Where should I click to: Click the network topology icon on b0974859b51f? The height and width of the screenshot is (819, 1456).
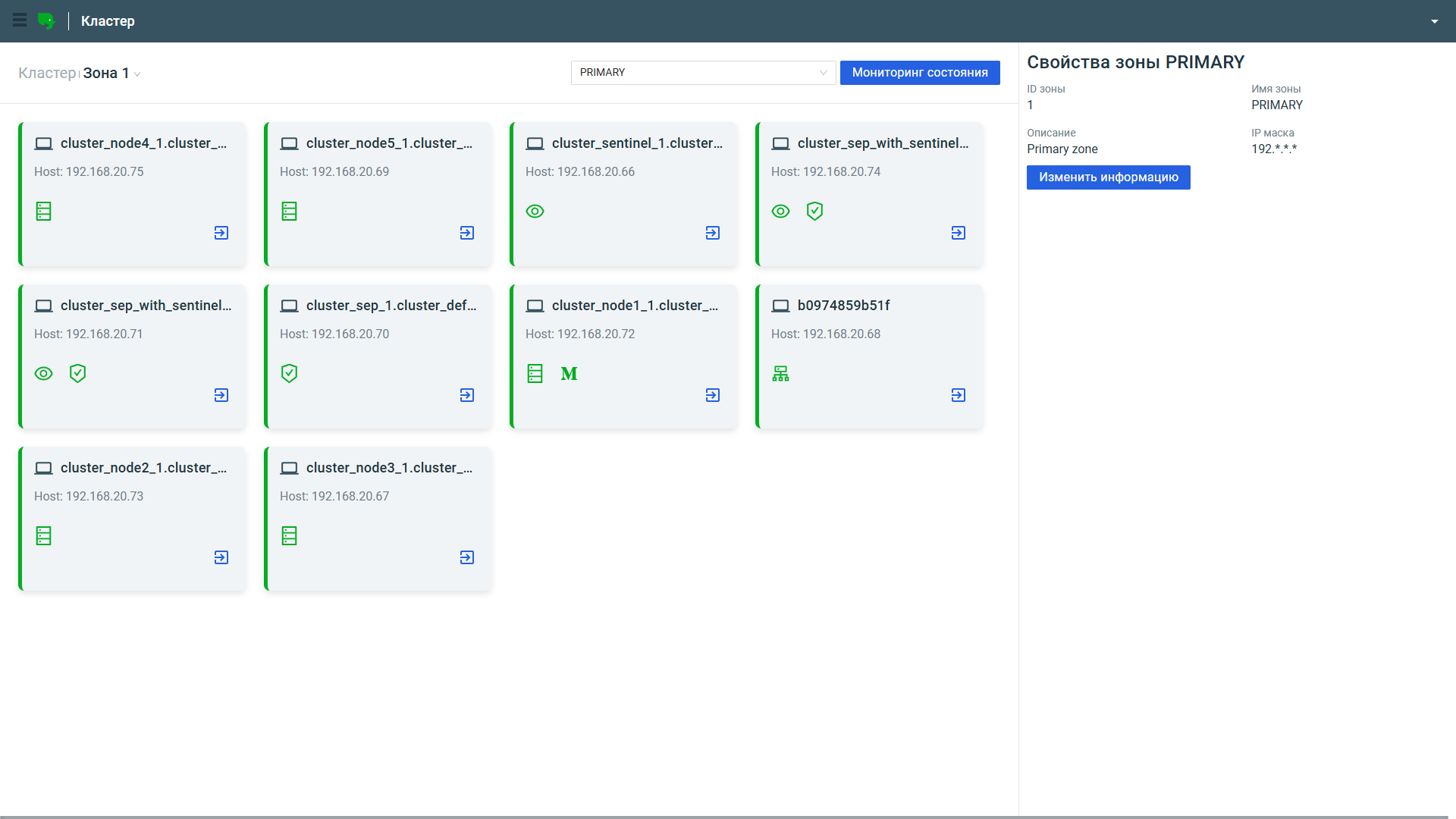coord(780,374)
